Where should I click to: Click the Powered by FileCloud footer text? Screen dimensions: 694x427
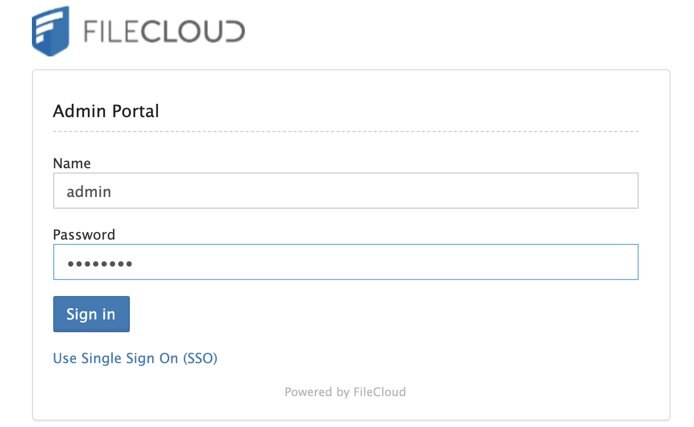(345, 392)
